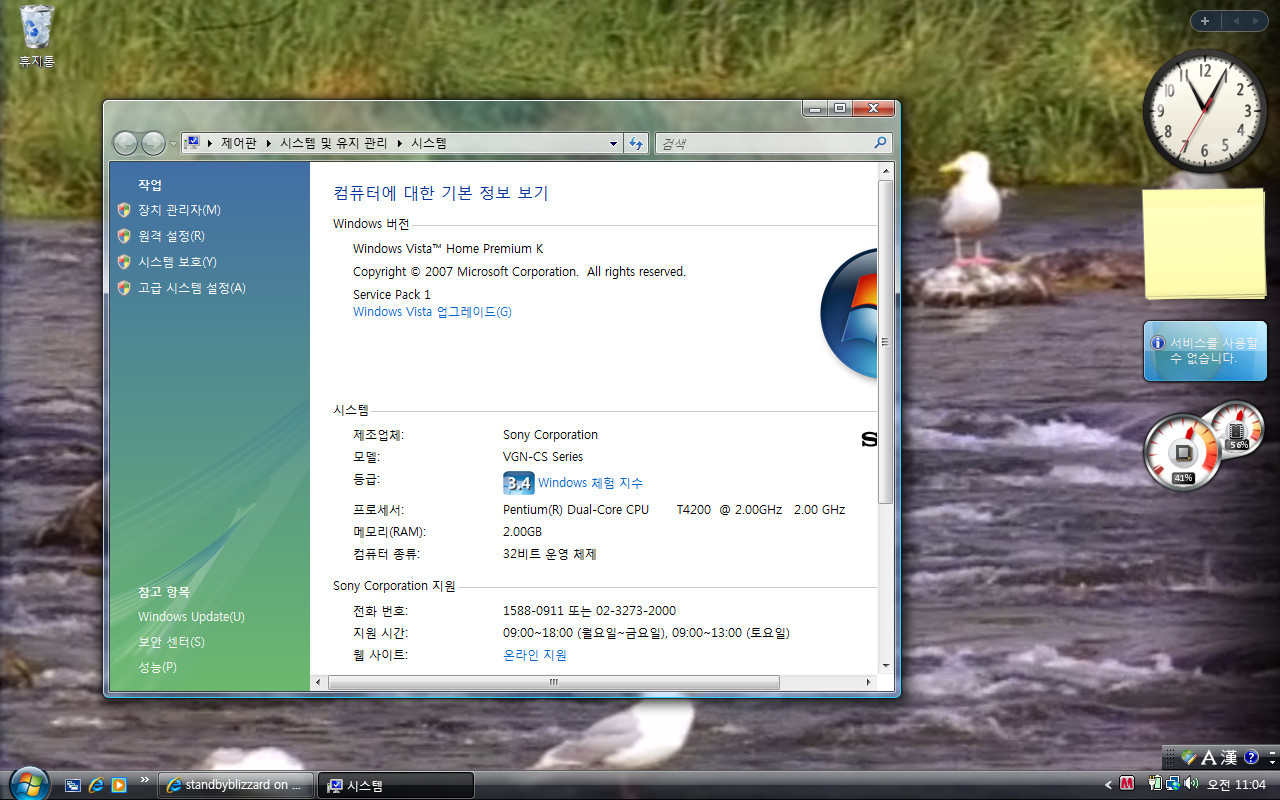This screenshot has height=800, width=1280.
Task: Click the yellow sticky notes gadget
Action: click(1205, 243)
